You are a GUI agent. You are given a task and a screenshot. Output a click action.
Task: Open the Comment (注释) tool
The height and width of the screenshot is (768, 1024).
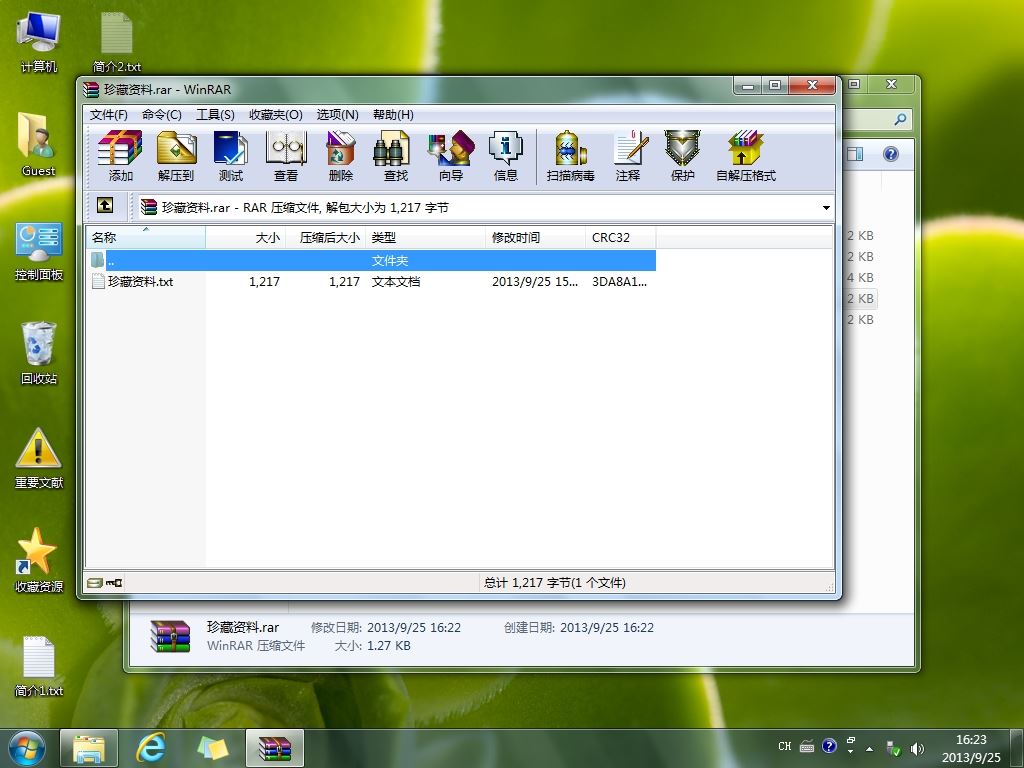click(628, 156)
